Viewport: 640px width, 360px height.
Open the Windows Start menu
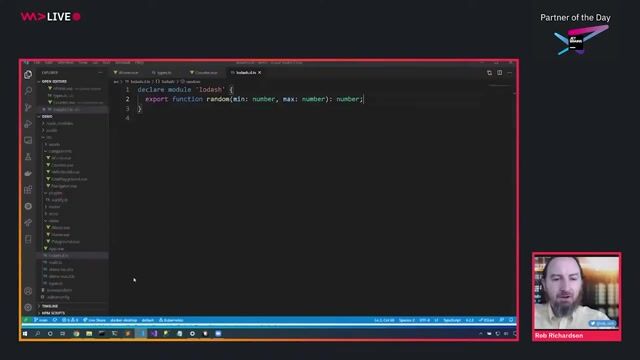pyautogui.click(x=25, y=333)
